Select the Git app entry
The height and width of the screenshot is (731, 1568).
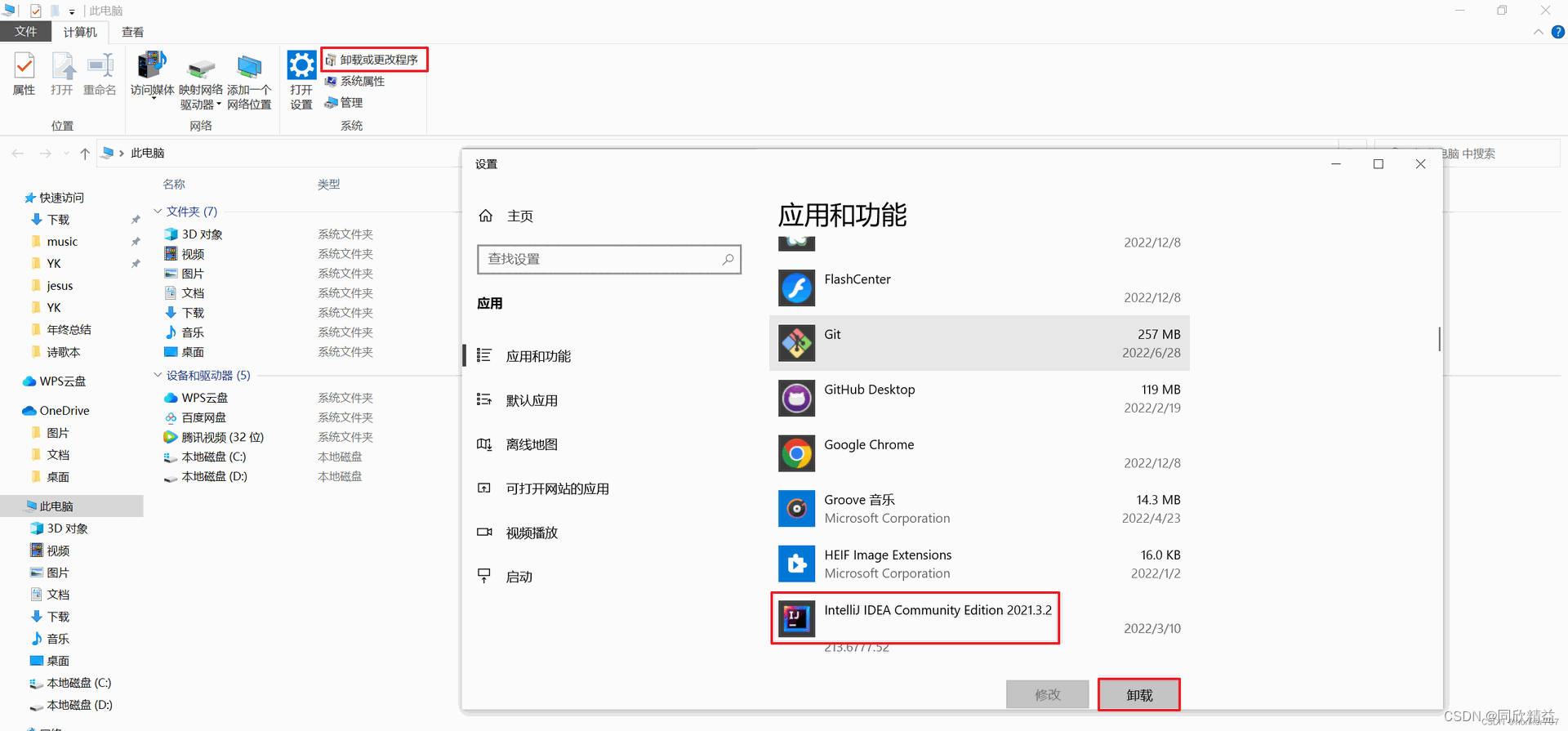pos(979,343)
